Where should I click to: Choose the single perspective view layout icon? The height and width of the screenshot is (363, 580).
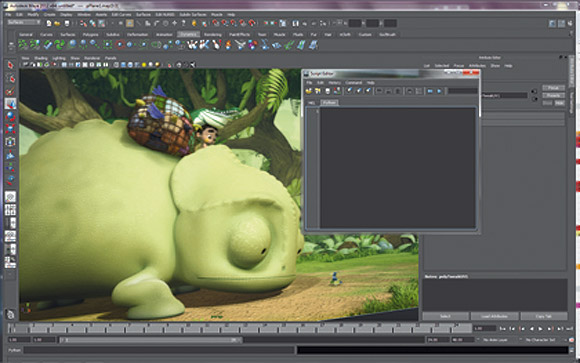(x=10, y=197)
